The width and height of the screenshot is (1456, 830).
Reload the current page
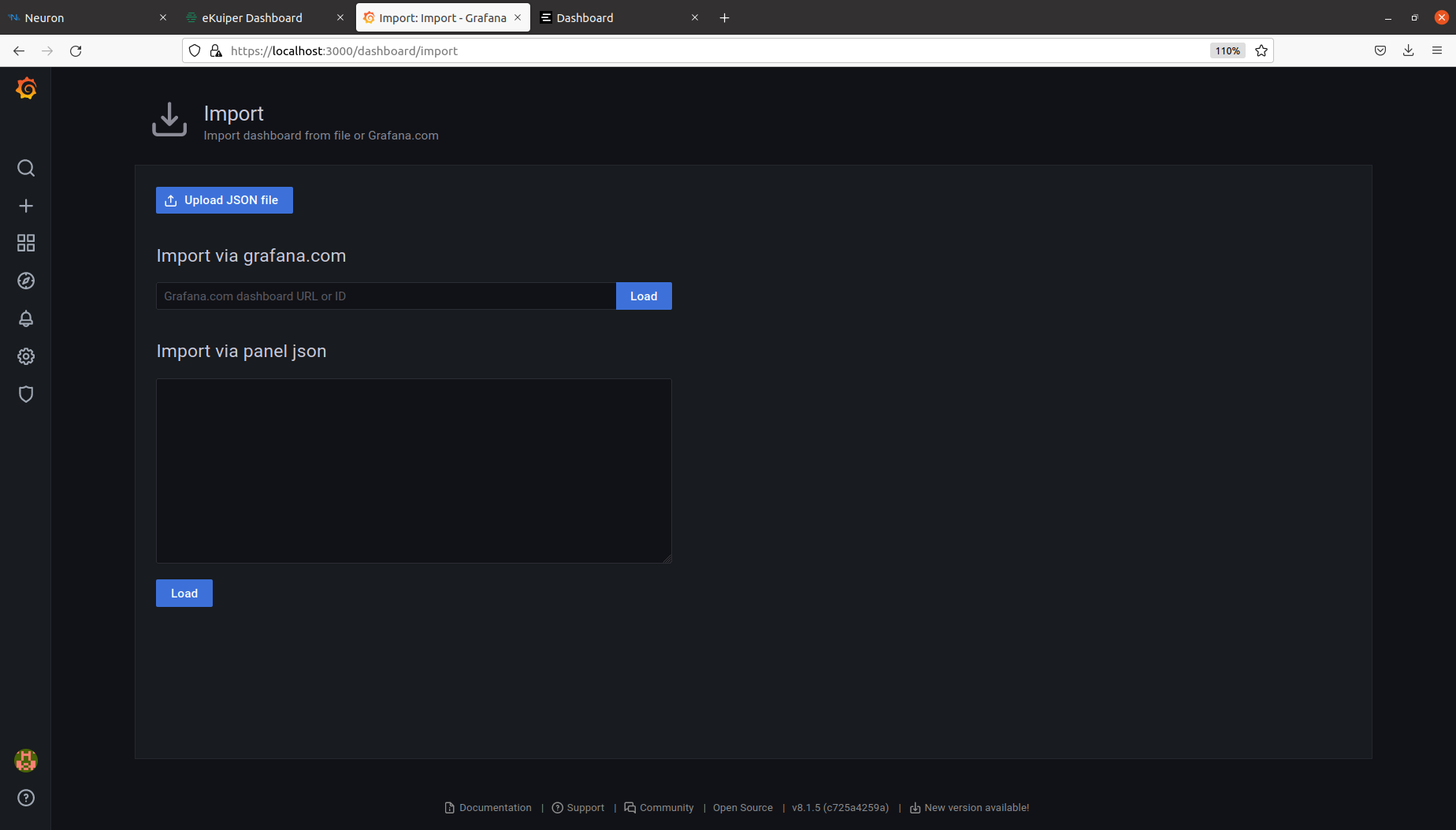(76, 50)
